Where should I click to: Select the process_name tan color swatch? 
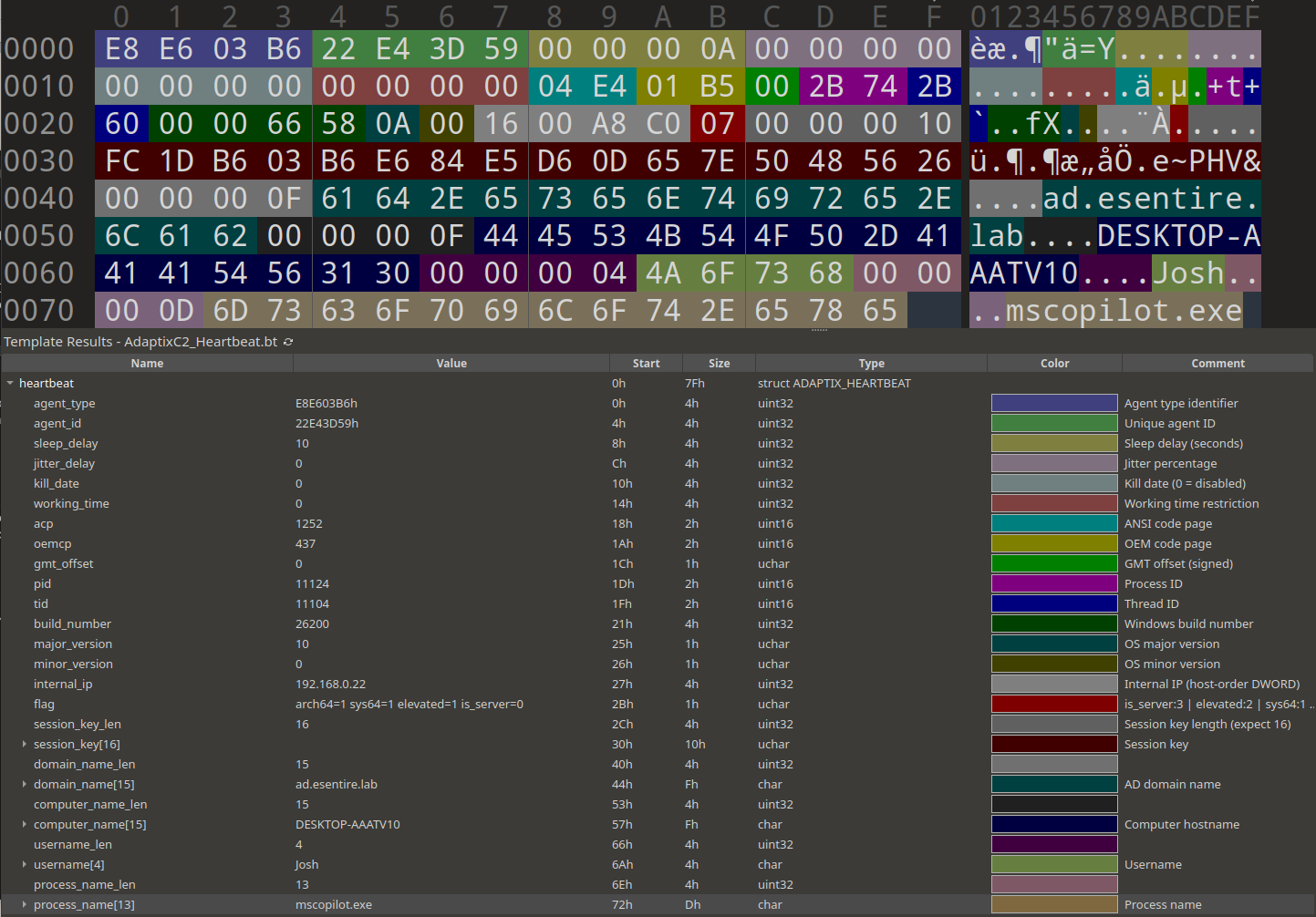[1054, 904]
